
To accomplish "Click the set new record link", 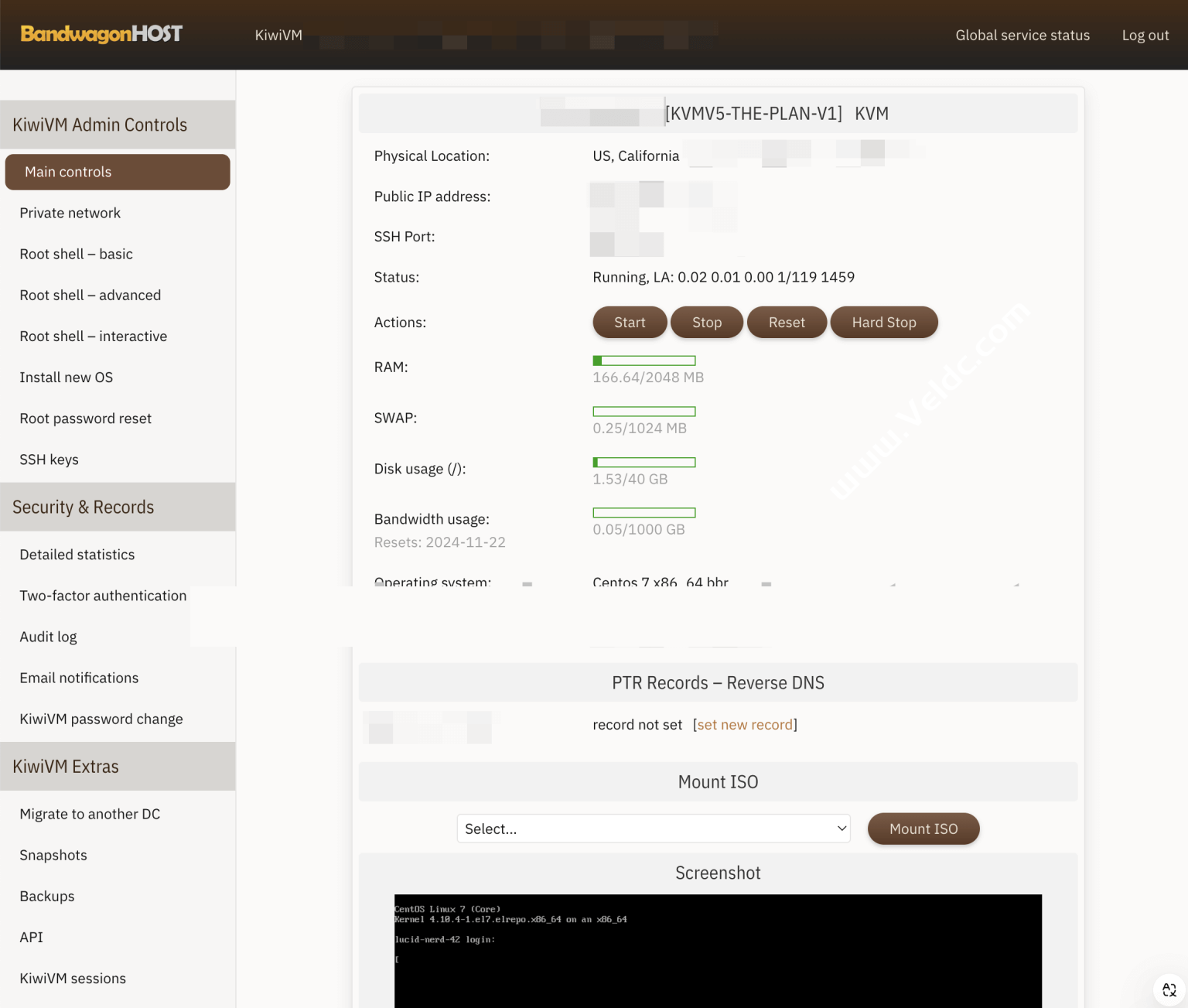I will [745, 725].
